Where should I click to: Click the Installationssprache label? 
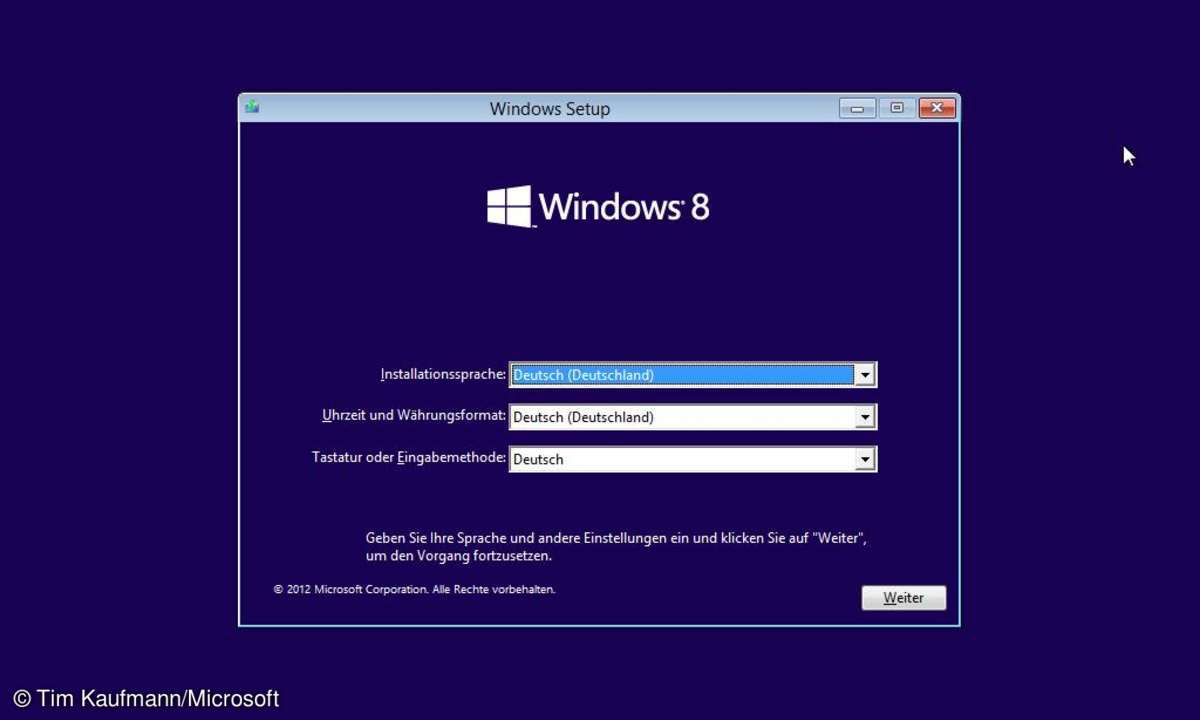pos(443,375)
